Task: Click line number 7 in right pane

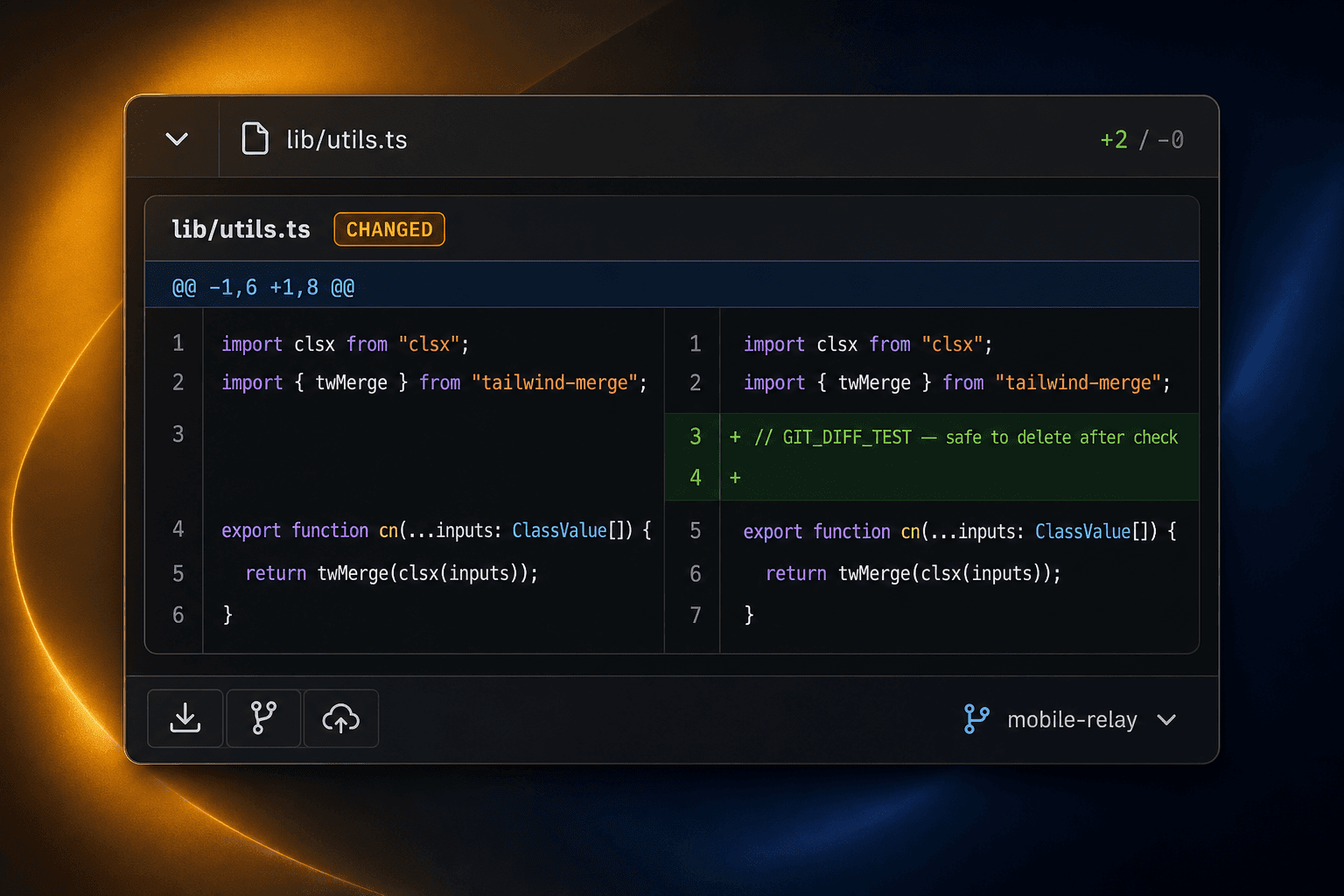Action: pos(696,615)
